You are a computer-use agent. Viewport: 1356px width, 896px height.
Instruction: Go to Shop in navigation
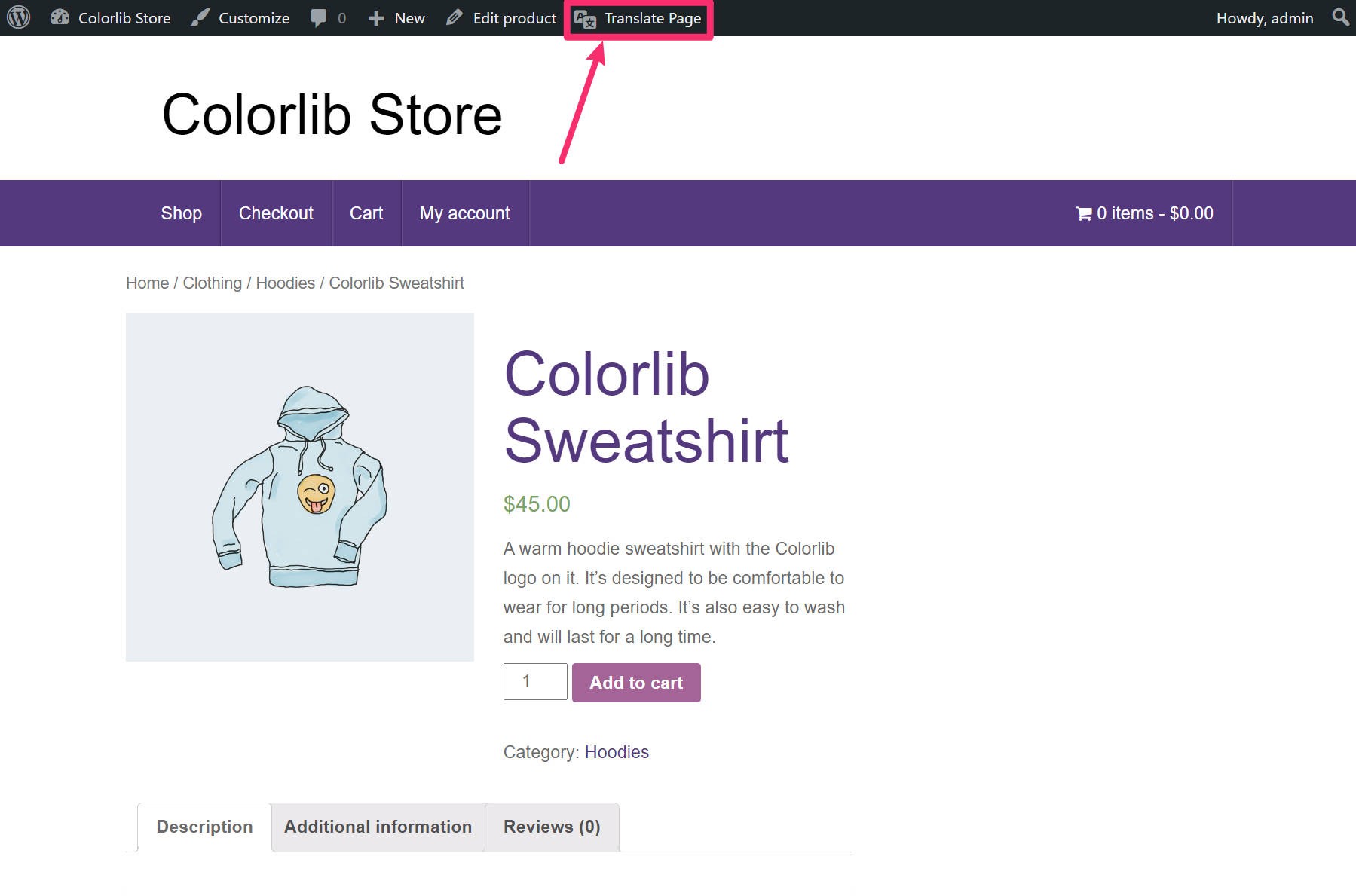pyautogui.click(x=182, y=213)
